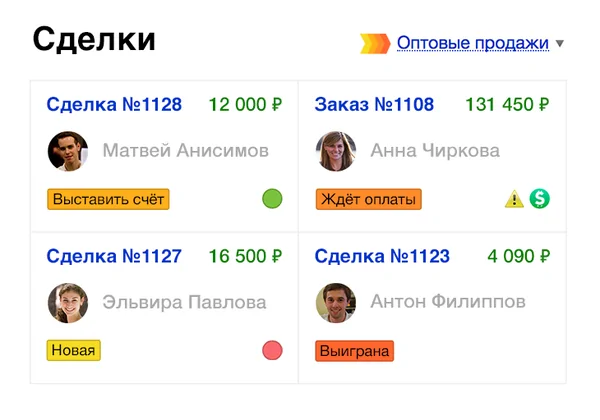This screenshot has width=600, height=420.
Task: Open deal Сделка №1128
Action: point(114,104)
